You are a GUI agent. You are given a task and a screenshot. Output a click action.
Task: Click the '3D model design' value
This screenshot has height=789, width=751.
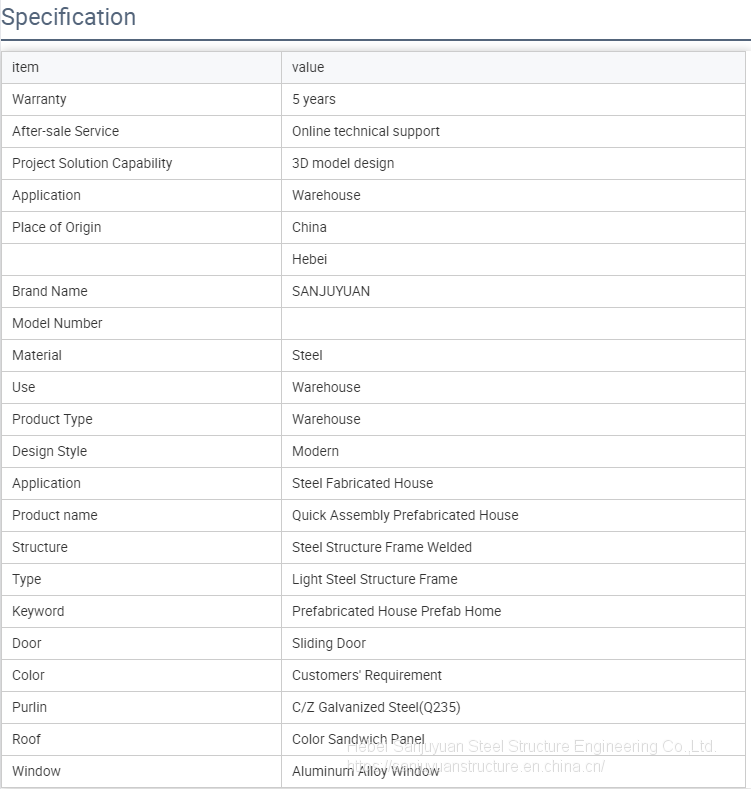(x=343, y=163)
